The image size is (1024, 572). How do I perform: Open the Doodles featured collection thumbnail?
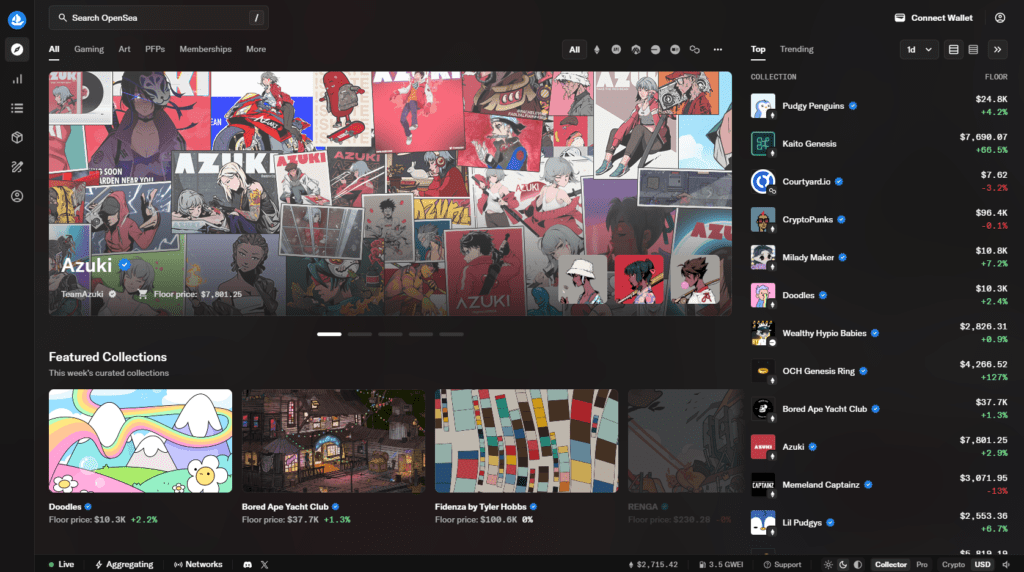coord(140,441)
